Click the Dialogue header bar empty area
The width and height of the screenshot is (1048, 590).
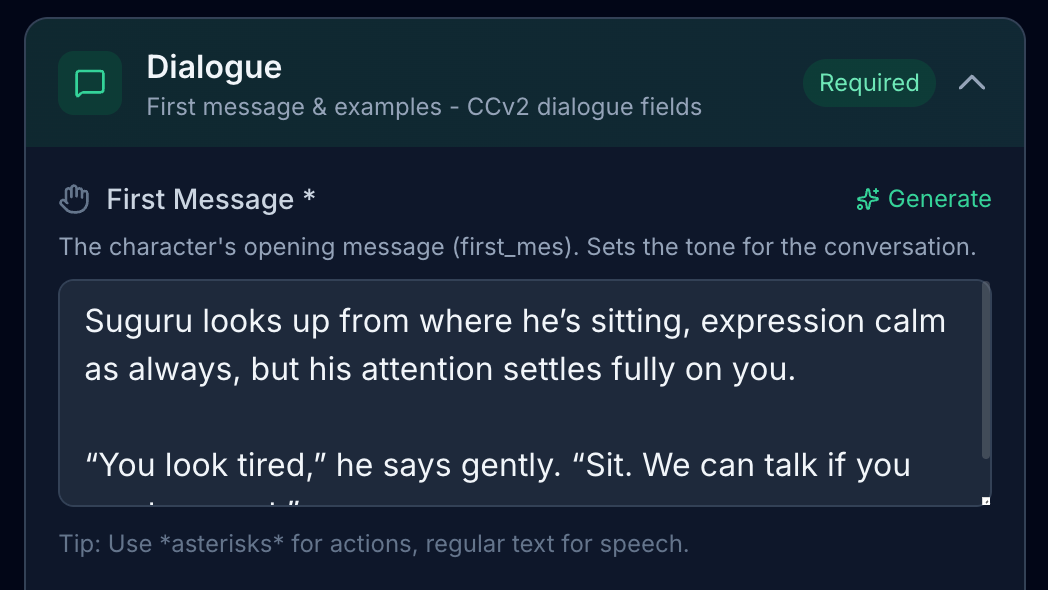coord(600,83)
